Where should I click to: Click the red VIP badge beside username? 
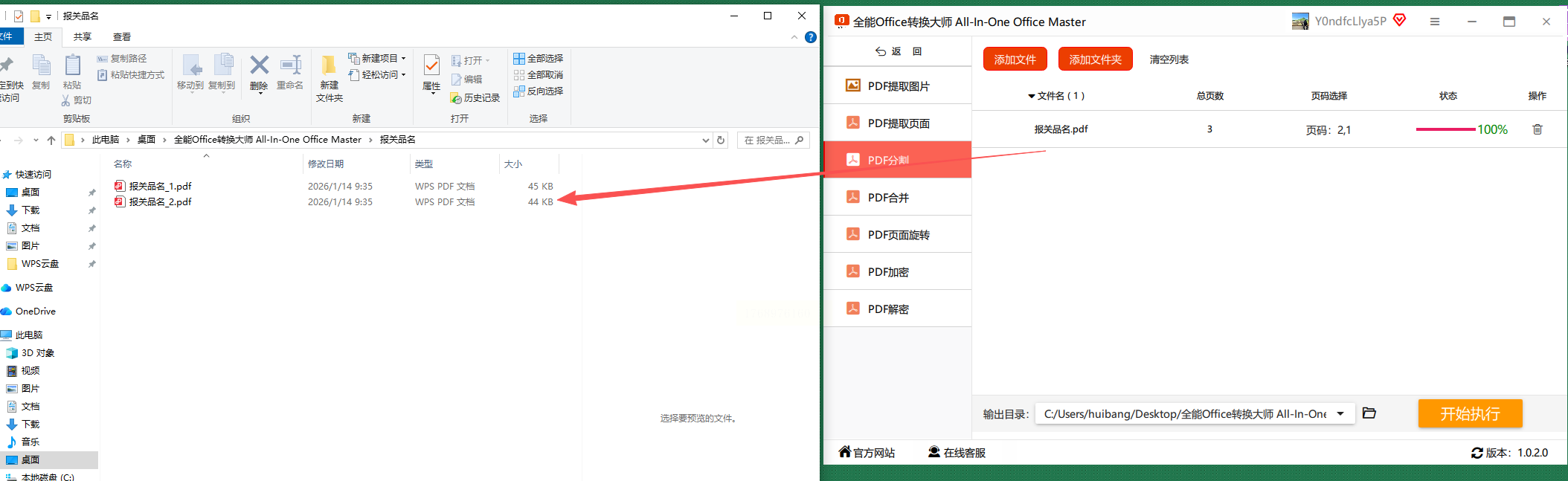coord(1400,20)
